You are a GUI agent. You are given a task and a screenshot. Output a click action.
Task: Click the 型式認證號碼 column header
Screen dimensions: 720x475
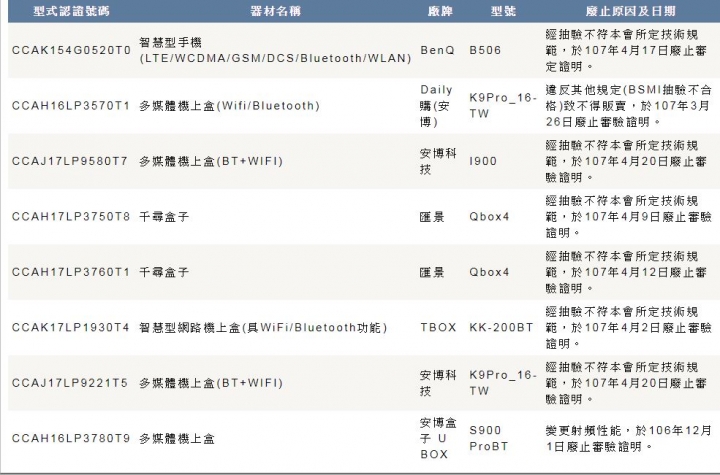[71, 11]
